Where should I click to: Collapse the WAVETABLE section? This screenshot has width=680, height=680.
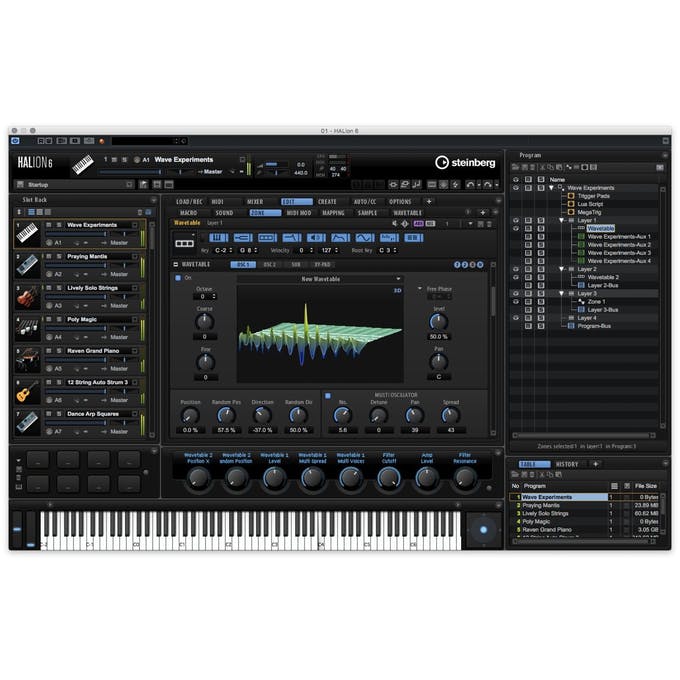pyautogui.click(x=176, y=264)
